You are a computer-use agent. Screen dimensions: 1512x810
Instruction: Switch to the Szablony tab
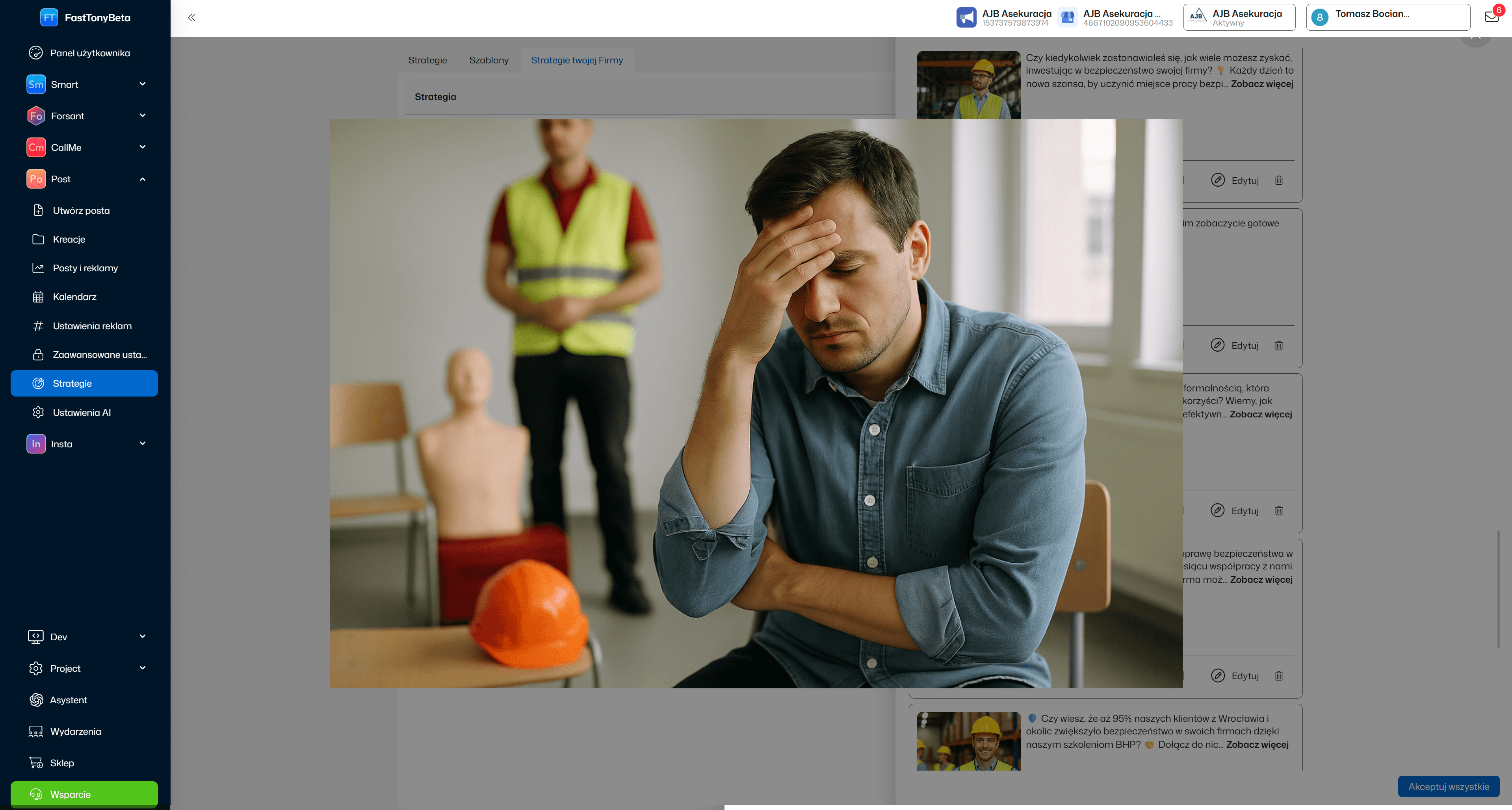point(489,60)
